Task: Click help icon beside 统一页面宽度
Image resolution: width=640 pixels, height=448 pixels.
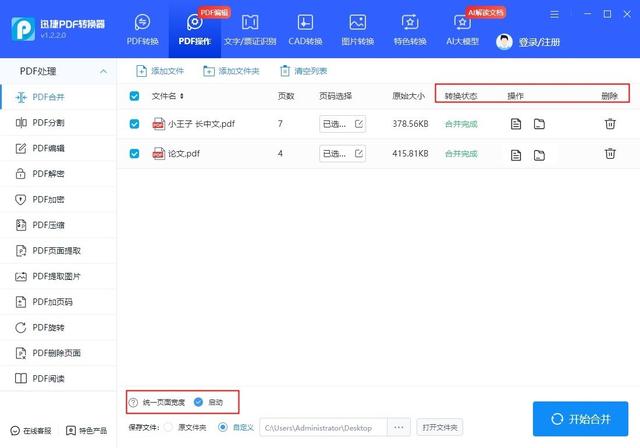Action: point(133,403)
